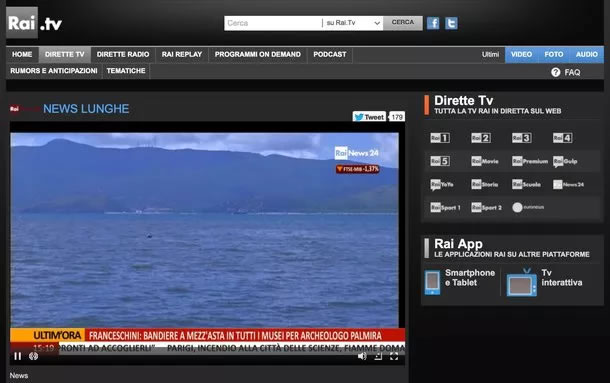Pause the live video stream

pyautogui.click(x=18, y=356)
